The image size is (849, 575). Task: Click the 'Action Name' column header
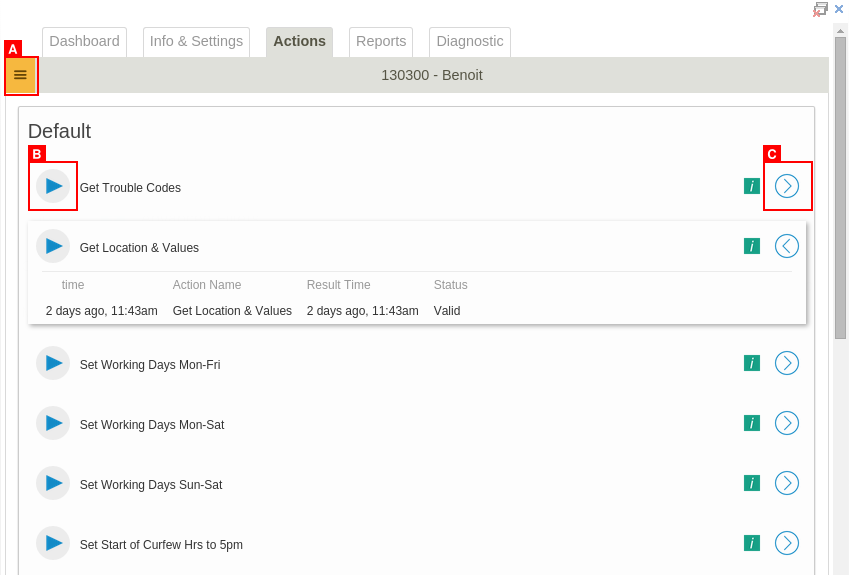point(207,285)
